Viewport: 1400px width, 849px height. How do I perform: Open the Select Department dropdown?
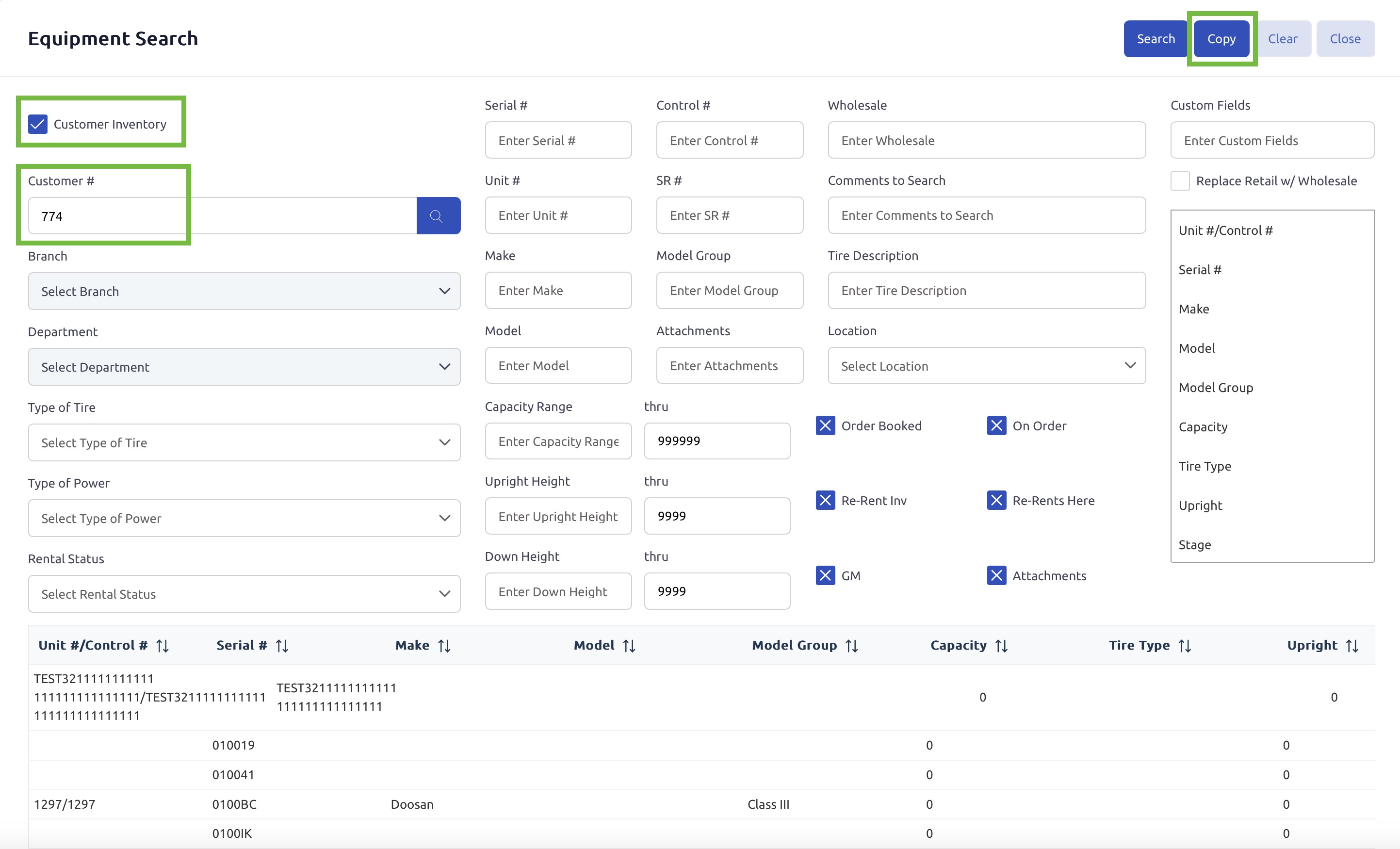[244, 367]
